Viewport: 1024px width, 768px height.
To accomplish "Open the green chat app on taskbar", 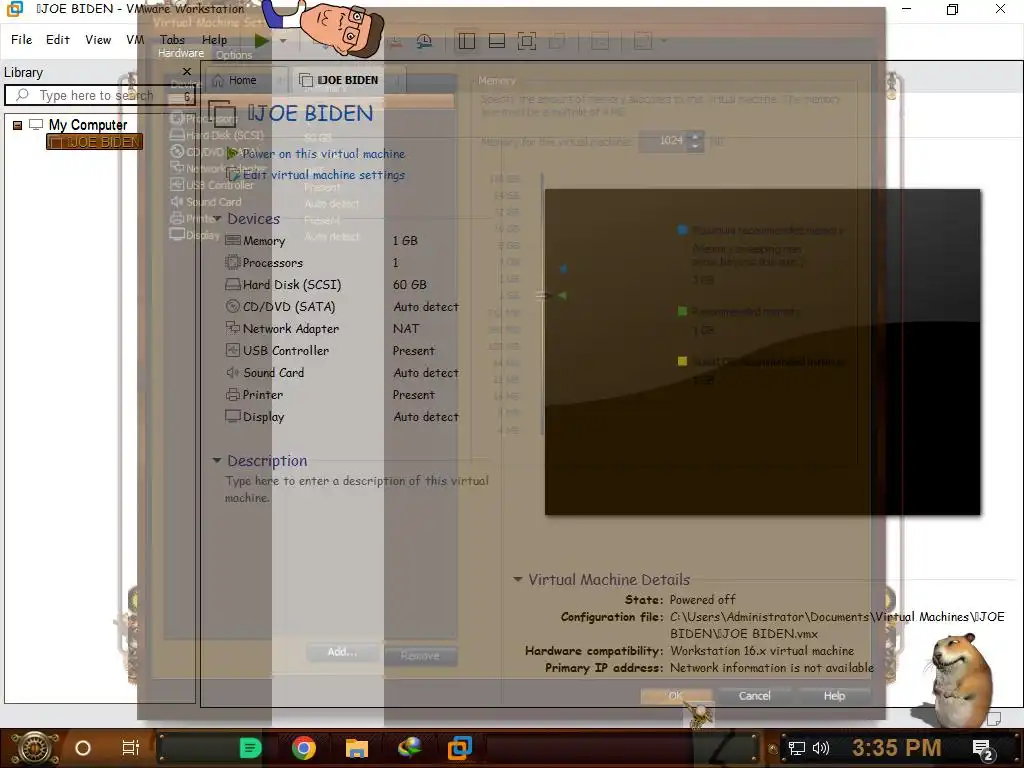I will click(x=250, y=748).
